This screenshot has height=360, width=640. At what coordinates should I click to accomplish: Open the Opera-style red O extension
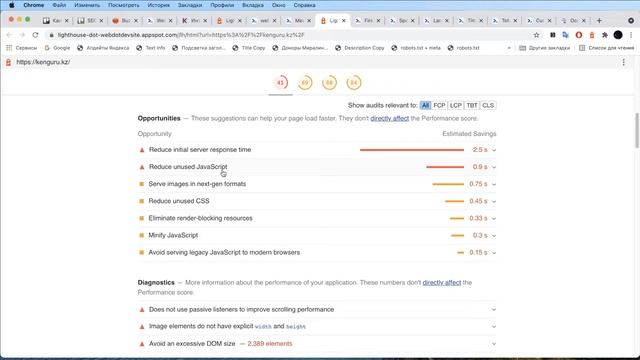pyautogui.click(x=579, y=35)
